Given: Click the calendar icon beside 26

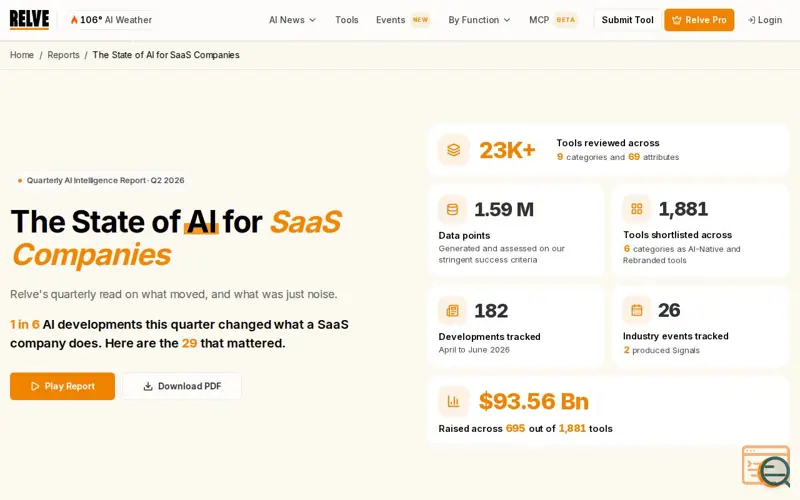Looking at the screenshot, I should click(x=637, y=310).
